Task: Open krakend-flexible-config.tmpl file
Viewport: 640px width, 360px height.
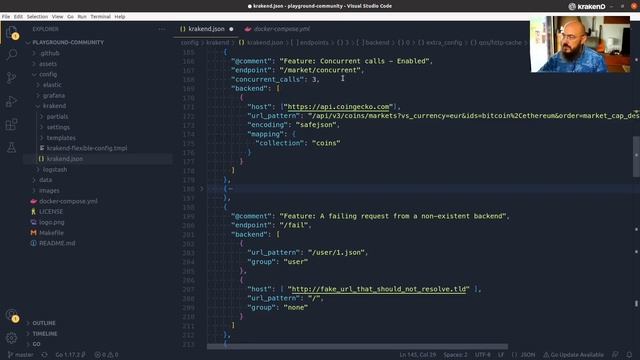Action: pos(87,148)
